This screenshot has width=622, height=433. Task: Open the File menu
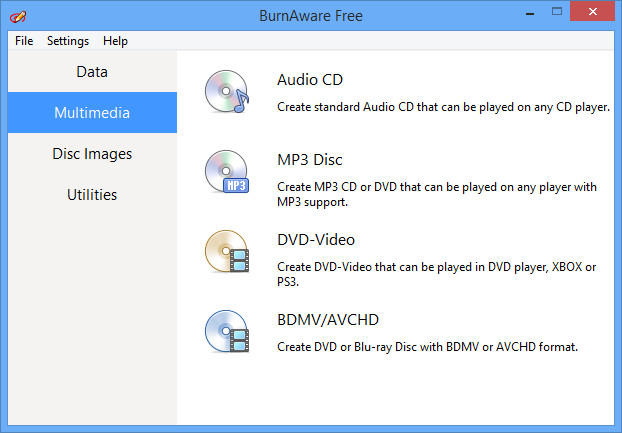point(24,41)
